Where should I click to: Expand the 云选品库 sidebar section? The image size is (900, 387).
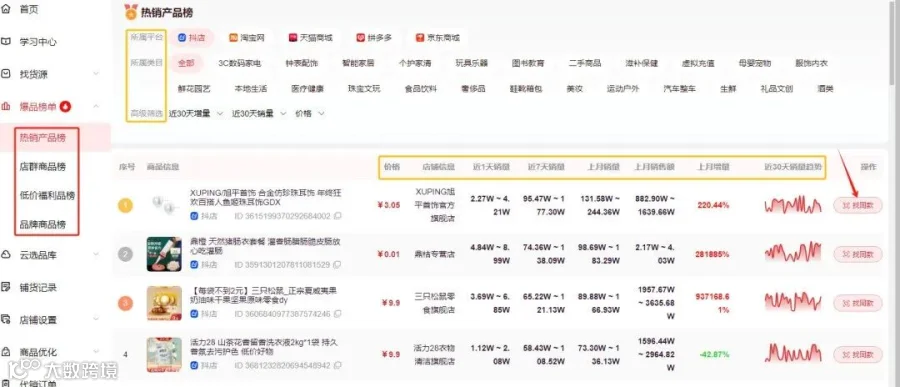pos(96,254)
